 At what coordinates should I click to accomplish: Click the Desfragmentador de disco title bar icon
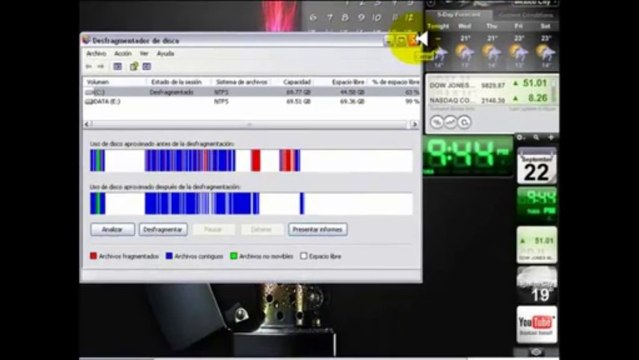[x=86, y=40]
